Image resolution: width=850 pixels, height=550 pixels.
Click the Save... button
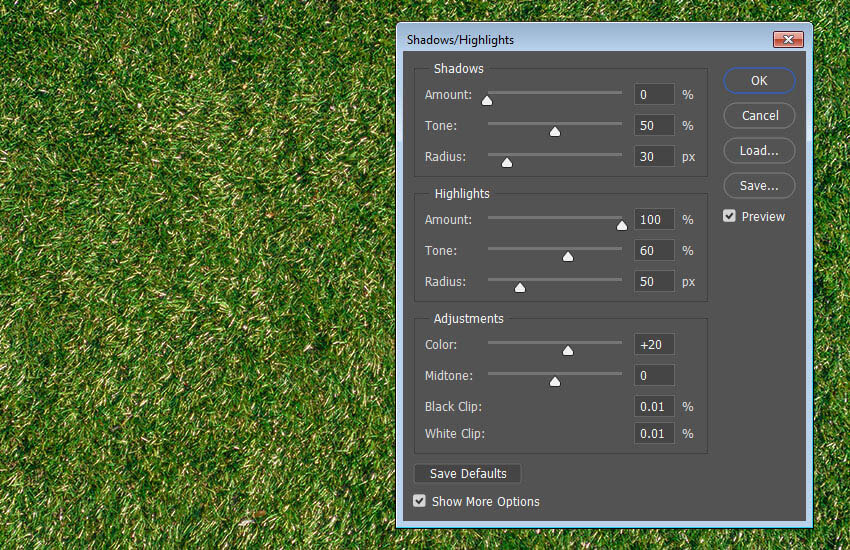759,186
